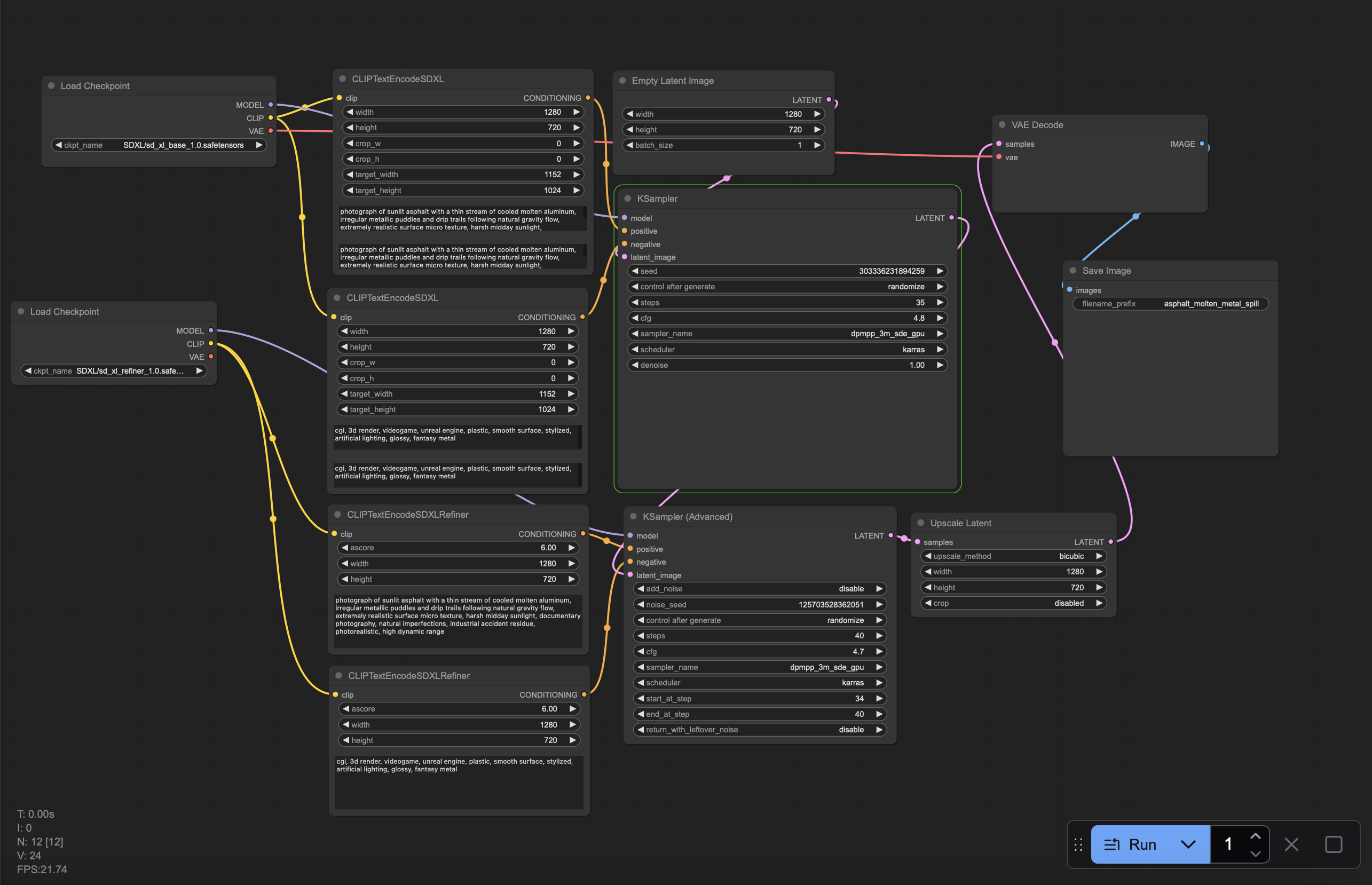
Task: Grab the run toolbar drag handle dots
Action: coord(1078,844)
